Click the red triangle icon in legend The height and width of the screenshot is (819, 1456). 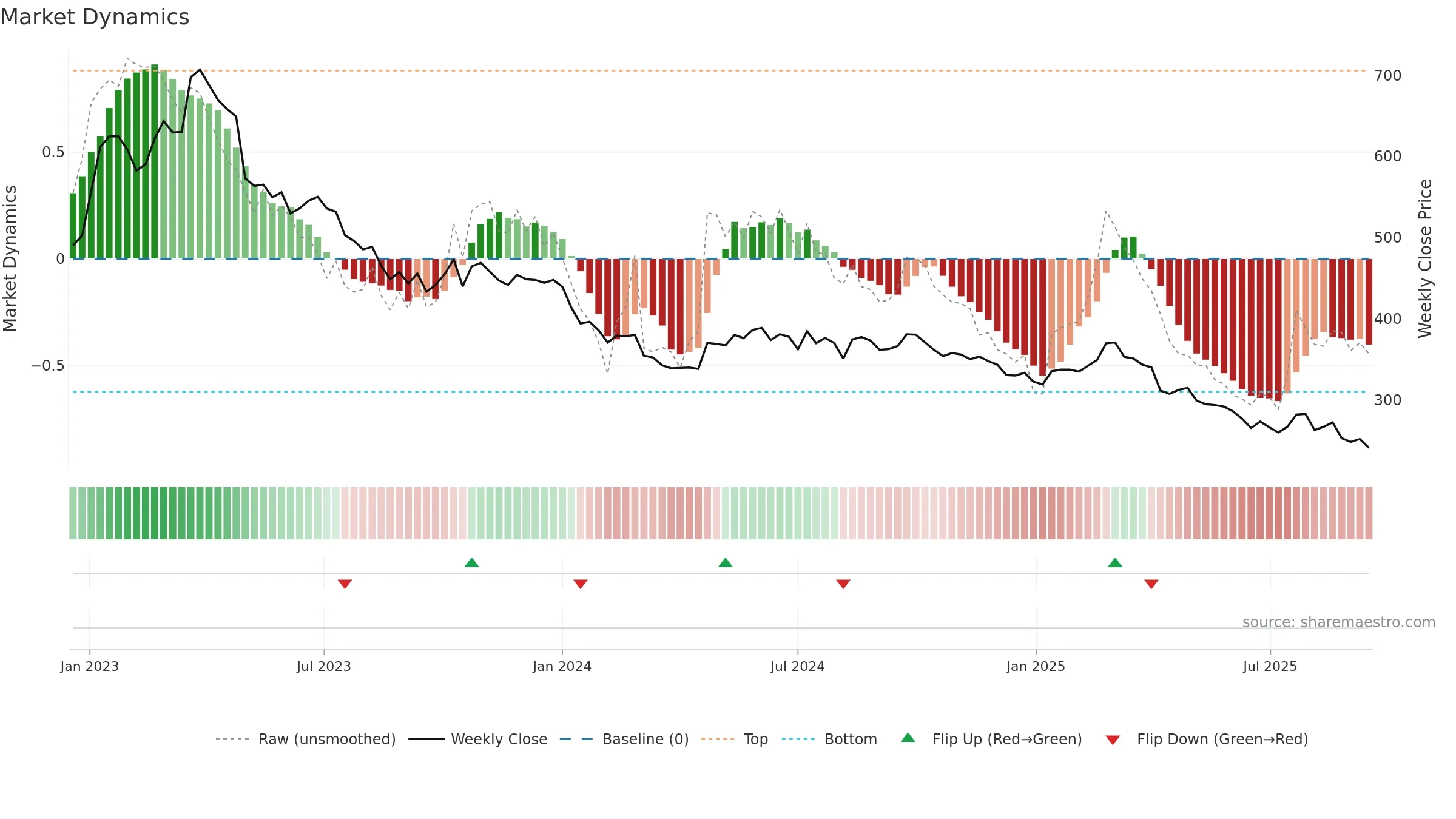1113,740
